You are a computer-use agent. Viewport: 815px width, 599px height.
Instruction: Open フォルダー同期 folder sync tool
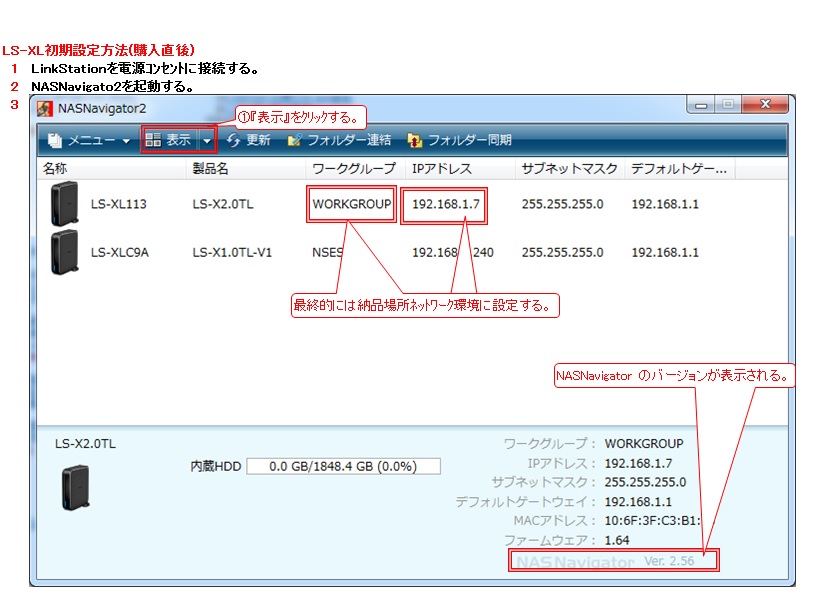(459, 140)
